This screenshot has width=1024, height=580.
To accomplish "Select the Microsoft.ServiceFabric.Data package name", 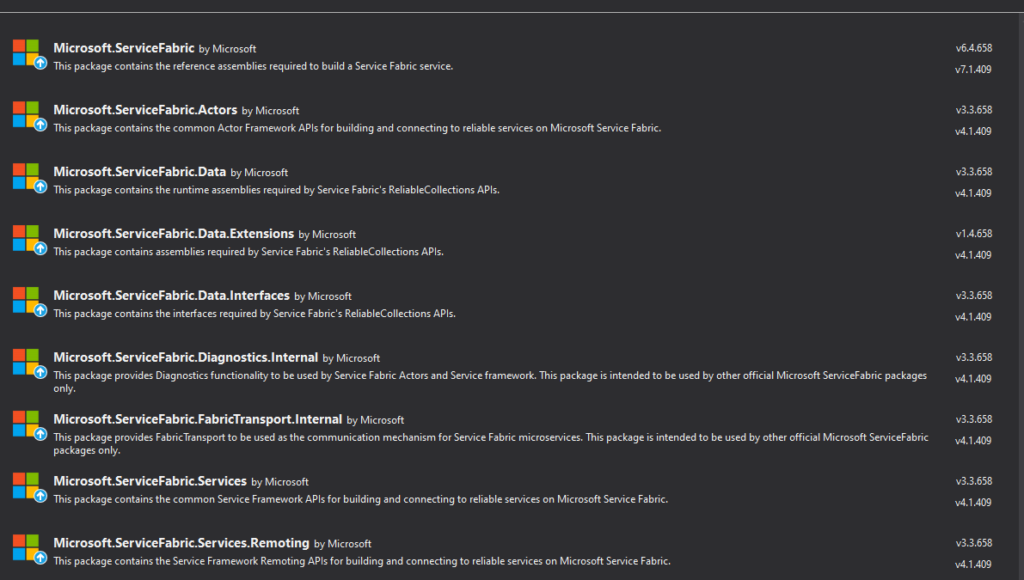I will 140,172.
